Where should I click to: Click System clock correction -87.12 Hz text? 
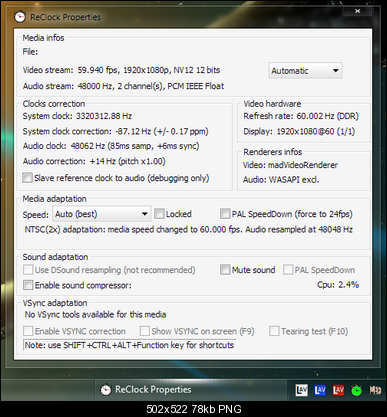point(115,131)
